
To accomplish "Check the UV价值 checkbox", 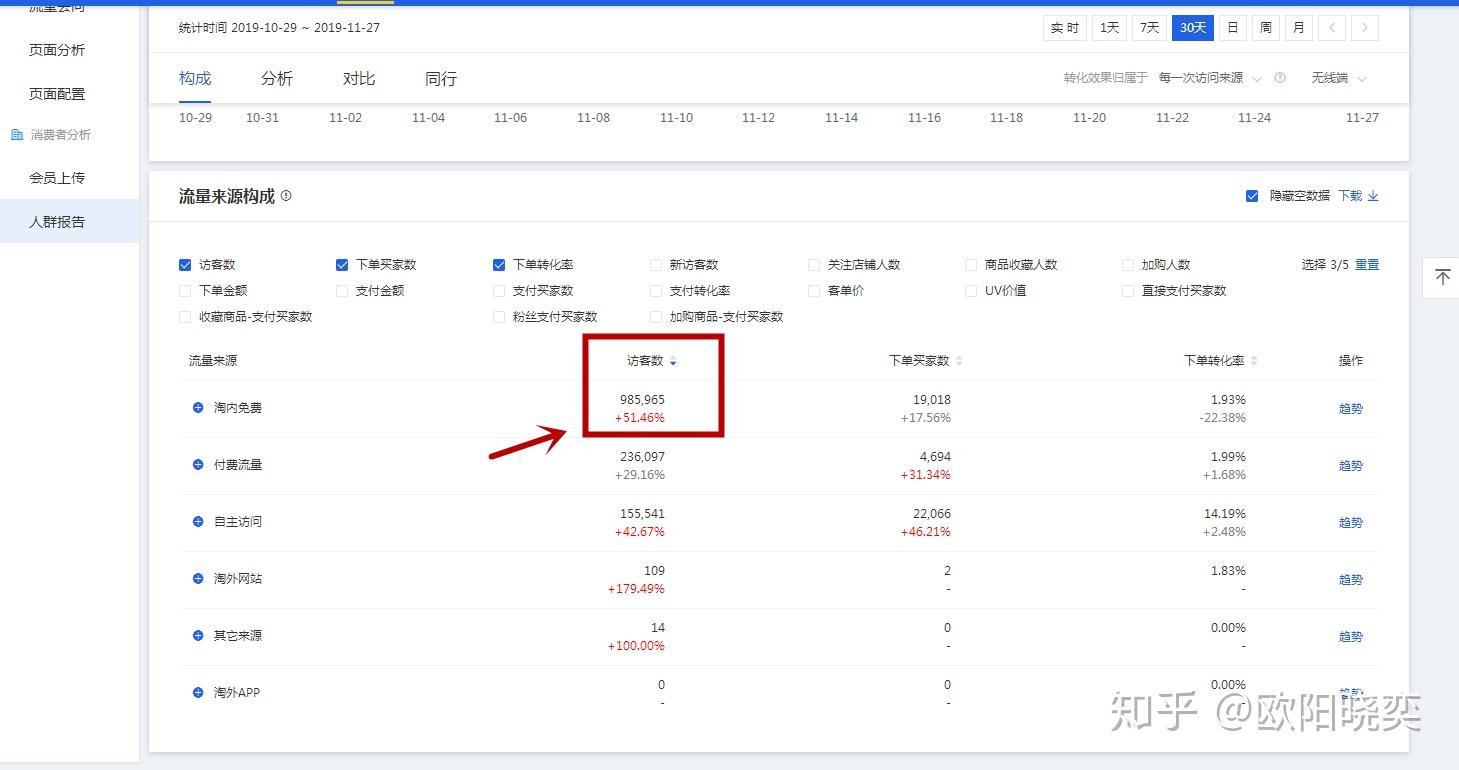I will coord(971,291).
